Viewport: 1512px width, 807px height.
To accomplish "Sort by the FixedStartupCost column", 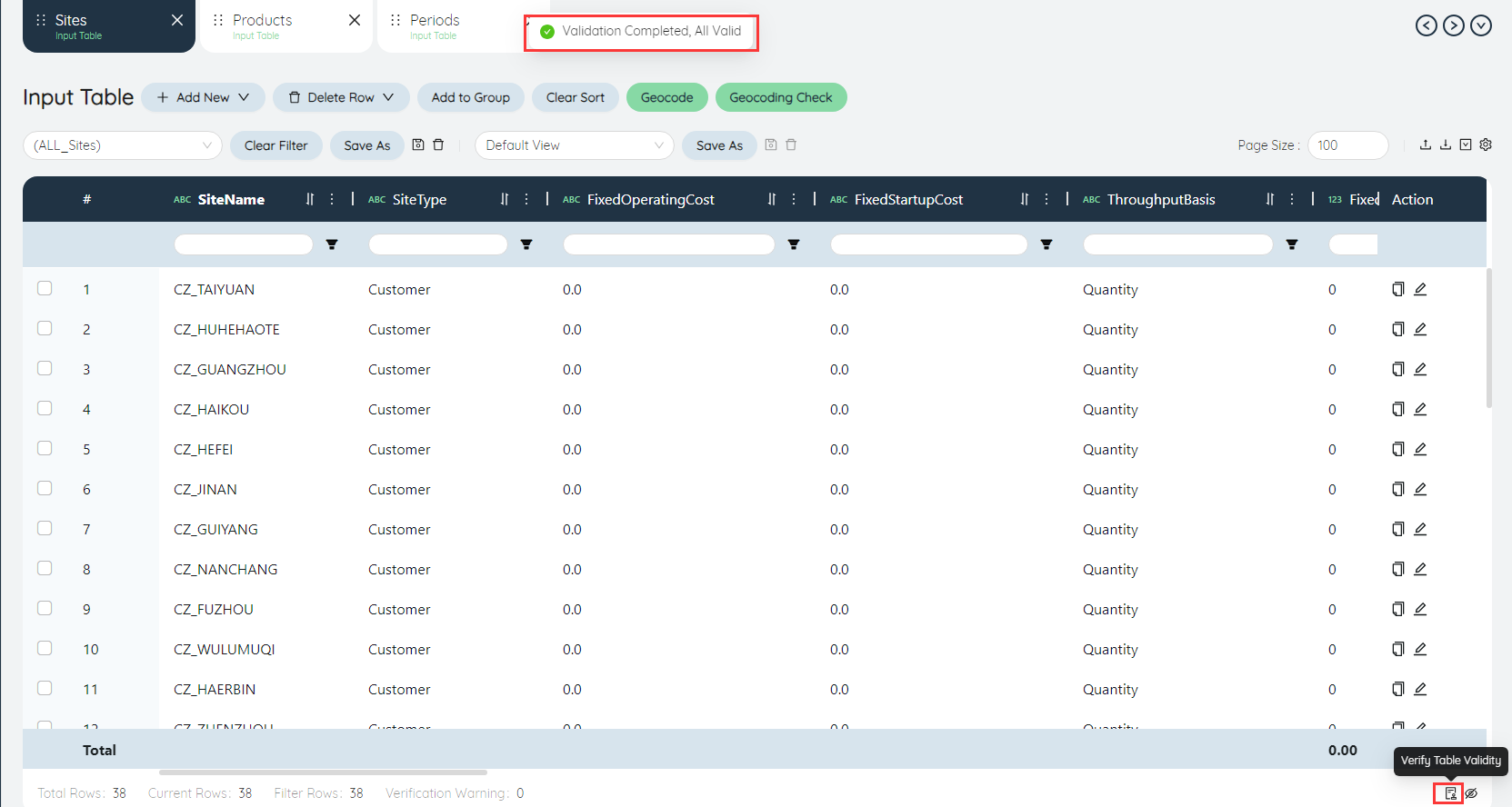I will coord(1025,199).
